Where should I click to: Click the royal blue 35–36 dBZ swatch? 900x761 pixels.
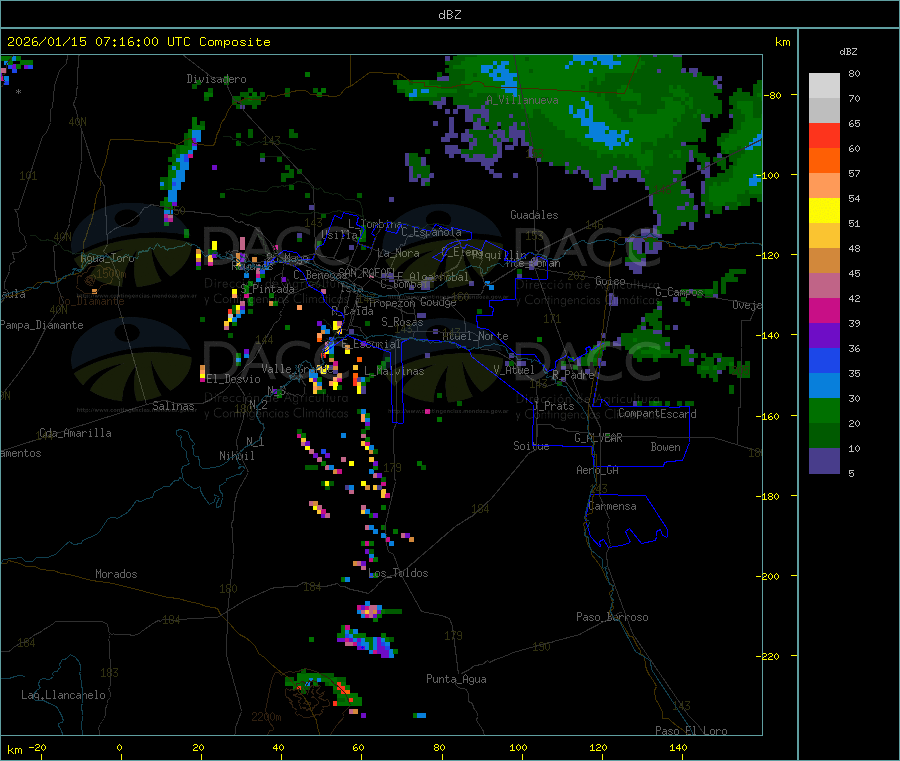pos(824,360)
